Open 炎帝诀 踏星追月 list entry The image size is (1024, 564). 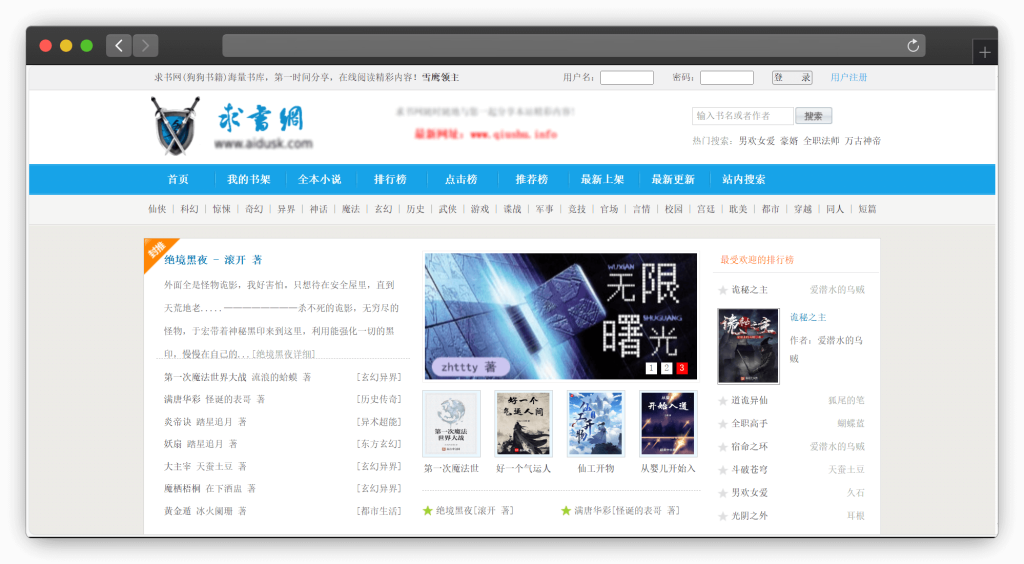[x=205, y=422]
